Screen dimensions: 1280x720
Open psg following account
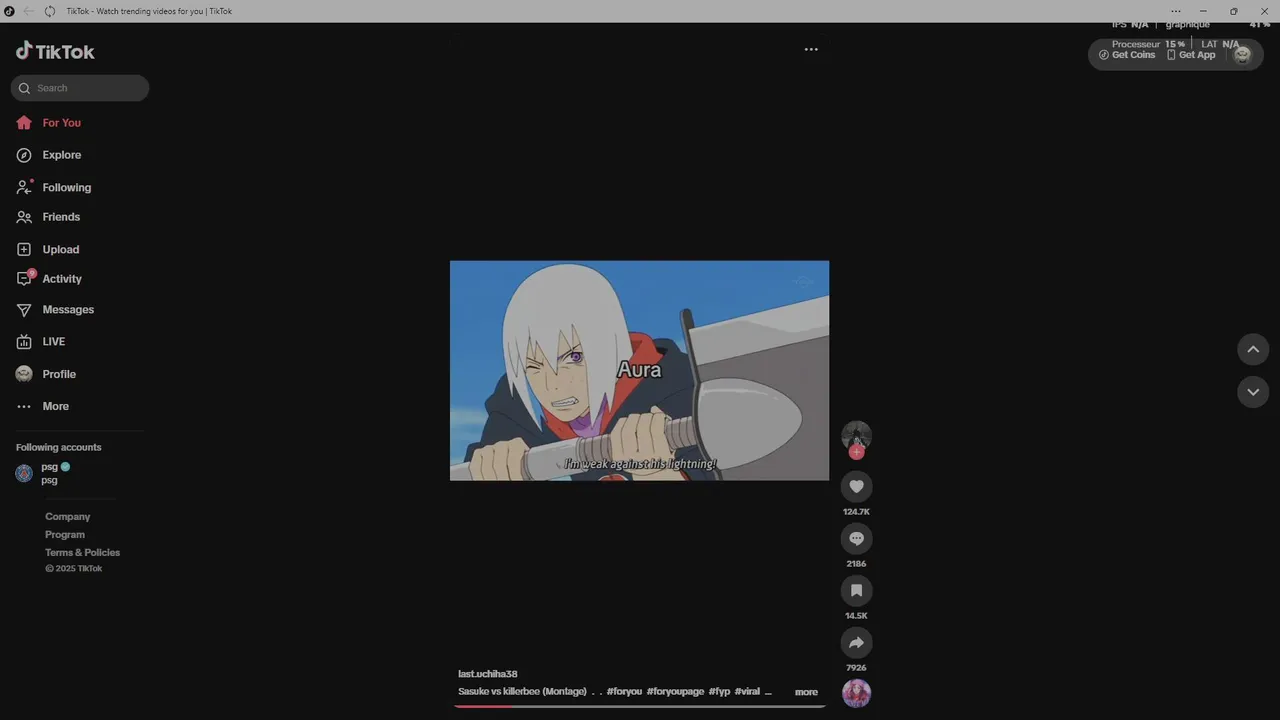(56, 473)
